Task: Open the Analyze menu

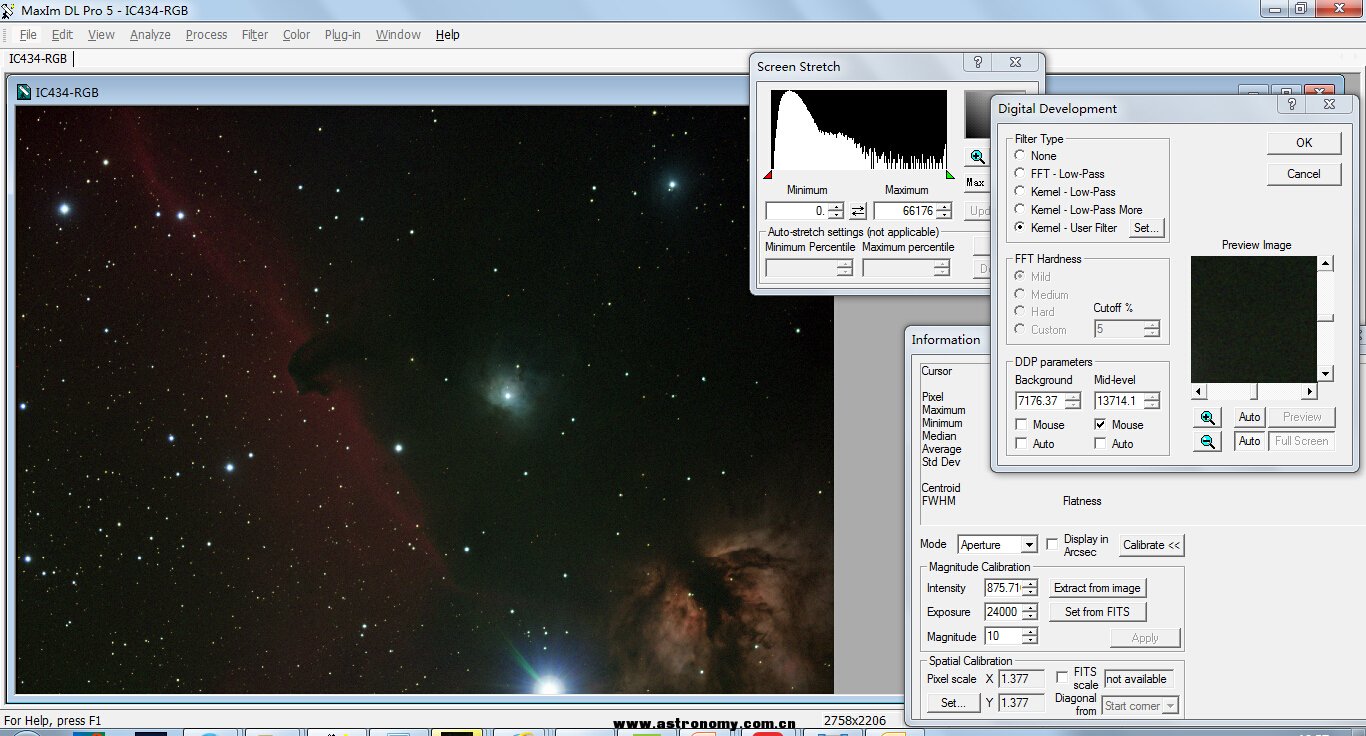Action: (x=150, y=35)
